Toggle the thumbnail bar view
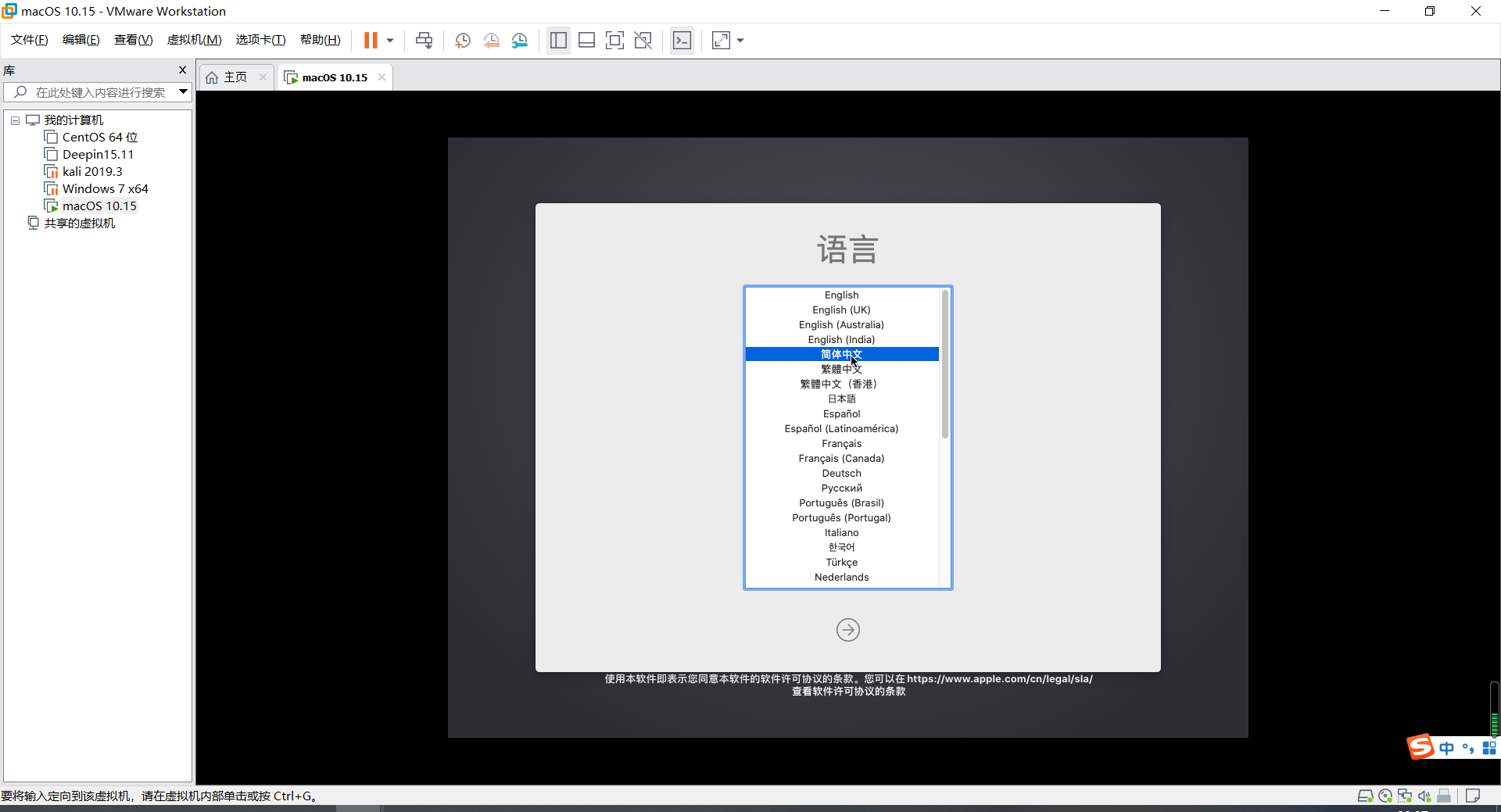 click(x=586, y=40)
